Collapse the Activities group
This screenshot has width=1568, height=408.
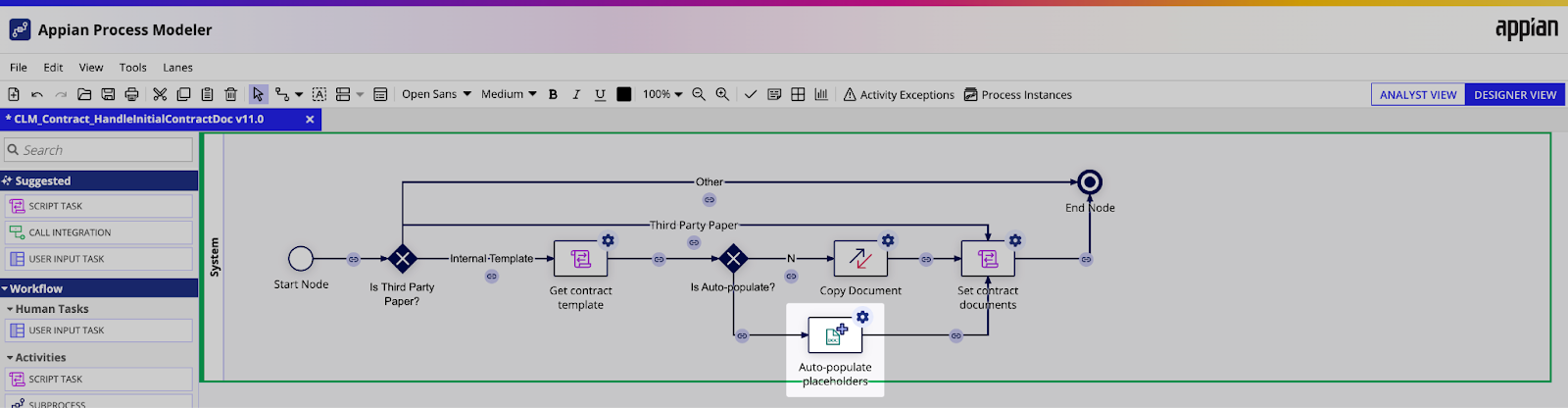(37, 358)
